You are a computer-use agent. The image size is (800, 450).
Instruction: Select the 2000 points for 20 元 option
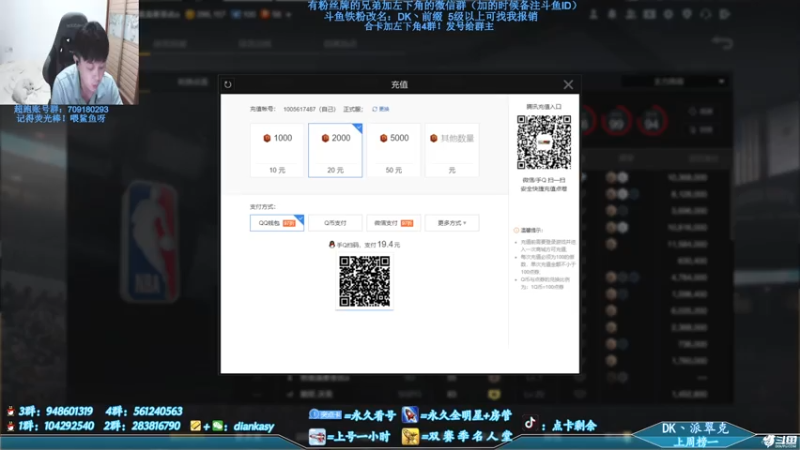335,151
